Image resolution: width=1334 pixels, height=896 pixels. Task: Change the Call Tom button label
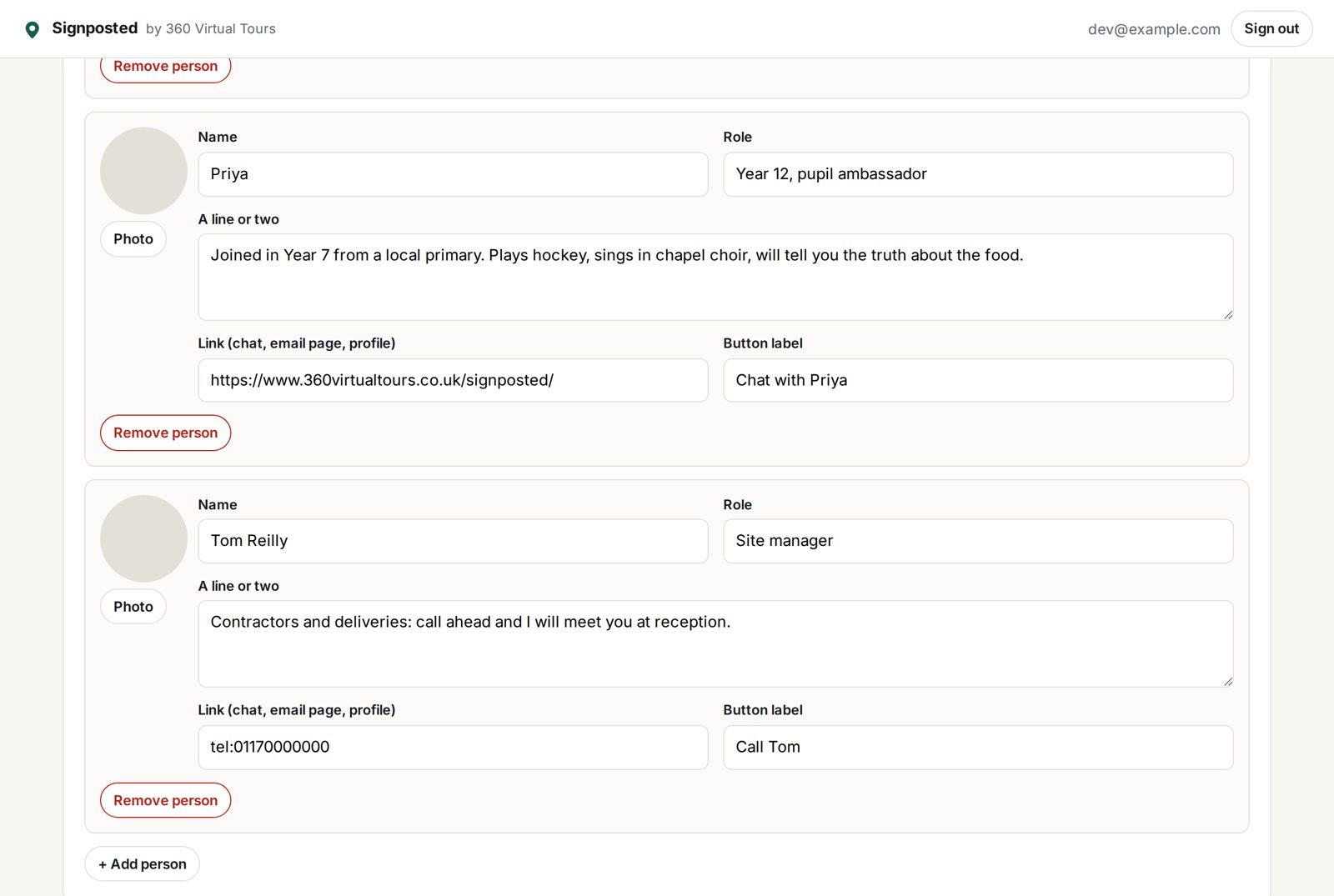[978, 748]
